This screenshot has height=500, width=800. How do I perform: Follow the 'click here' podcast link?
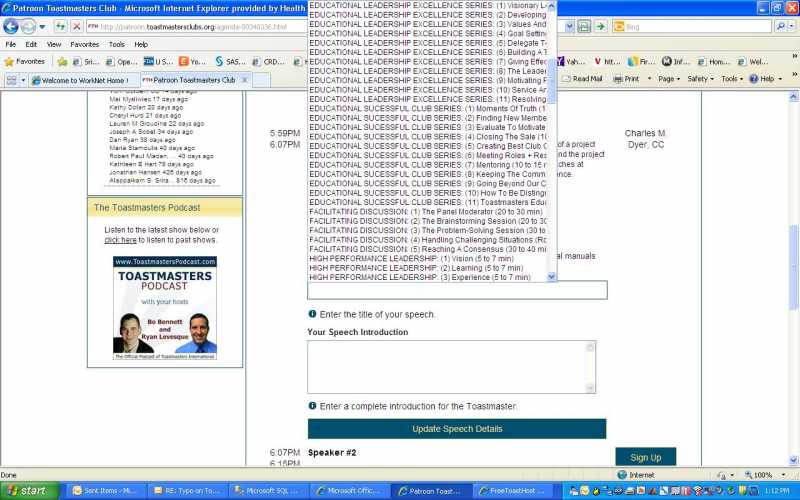(x=120, y=240)
